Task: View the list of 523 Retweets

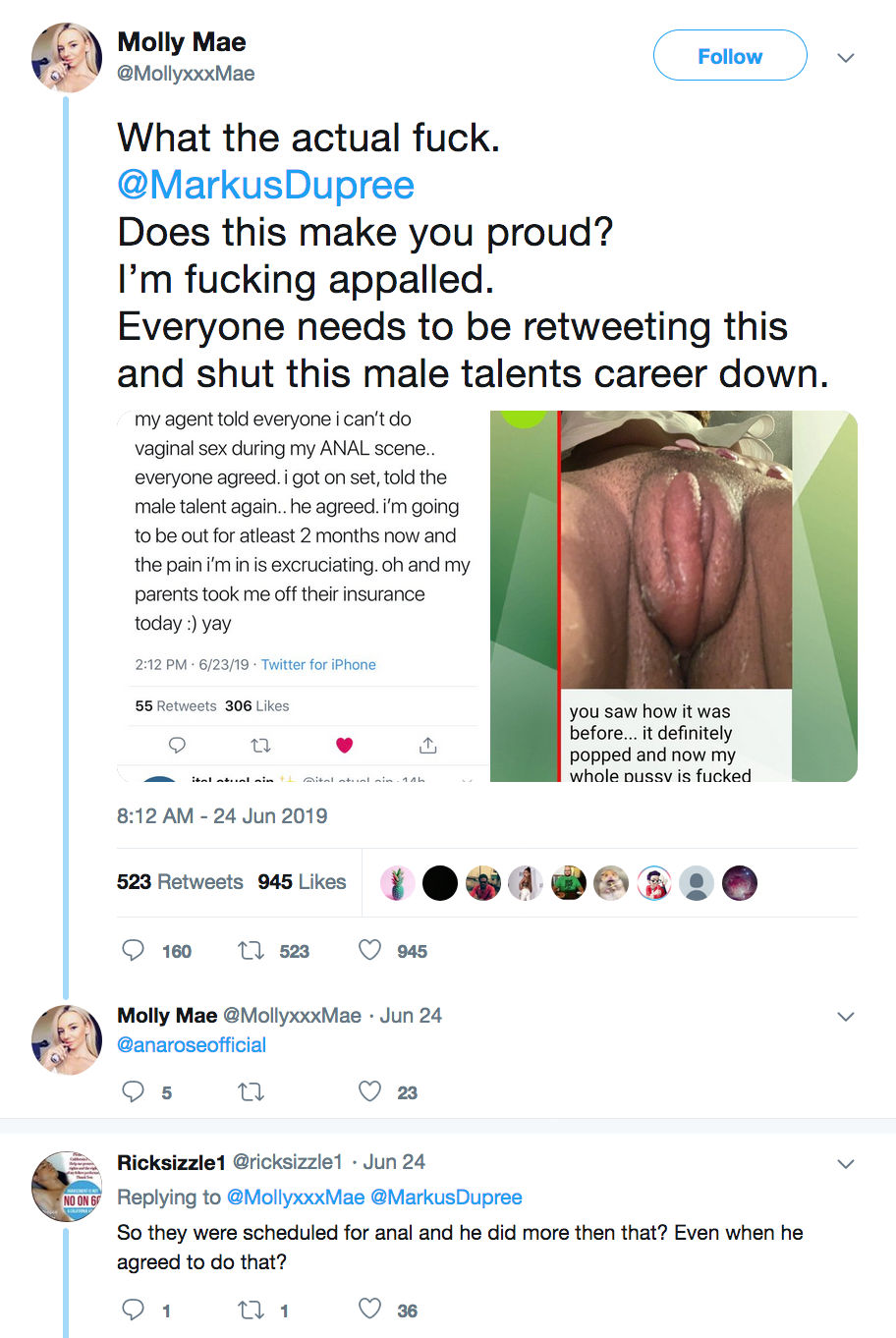Action: 180,882
